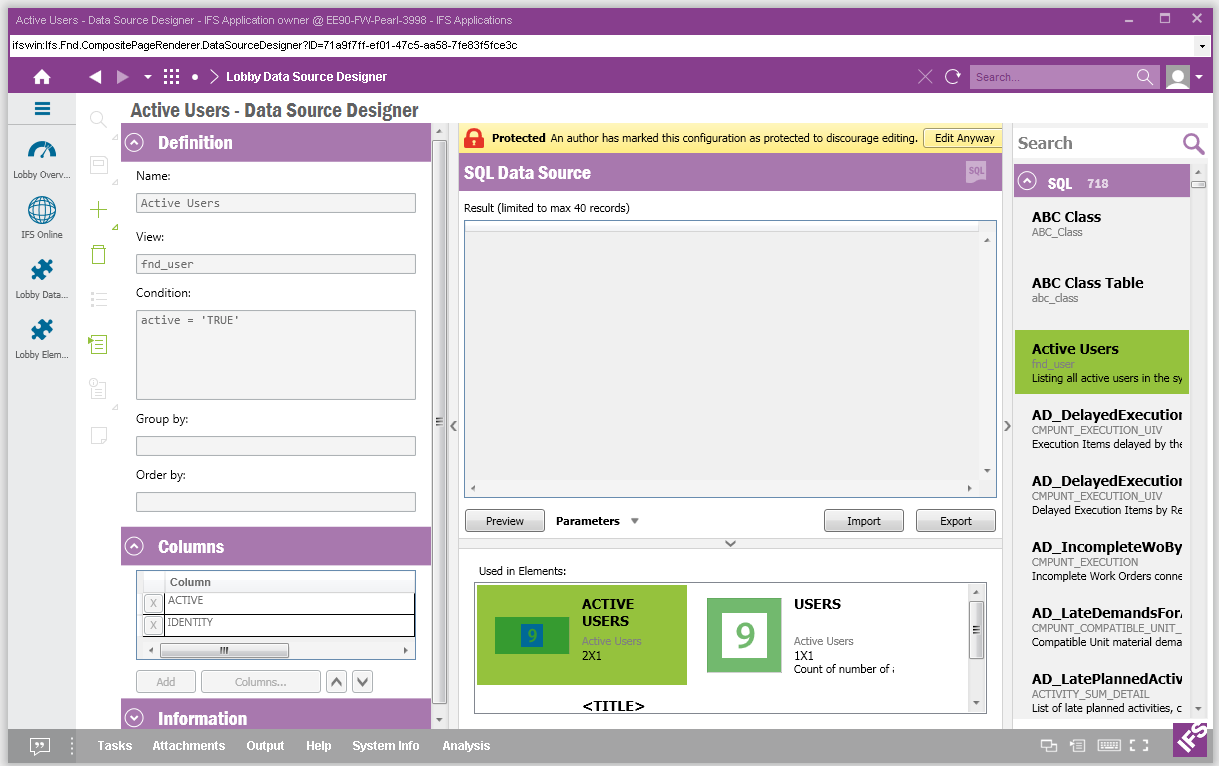
Task: Click the Group by field
Action: pos(276,446)
